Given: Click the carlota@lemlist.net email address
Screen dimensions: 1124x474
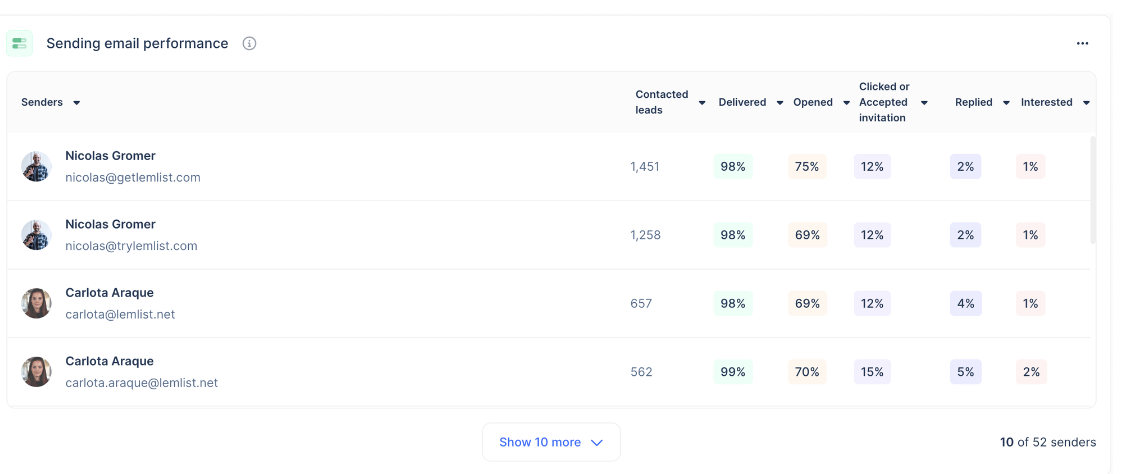Looking at the screenshot, I should (x=120, y=314).
